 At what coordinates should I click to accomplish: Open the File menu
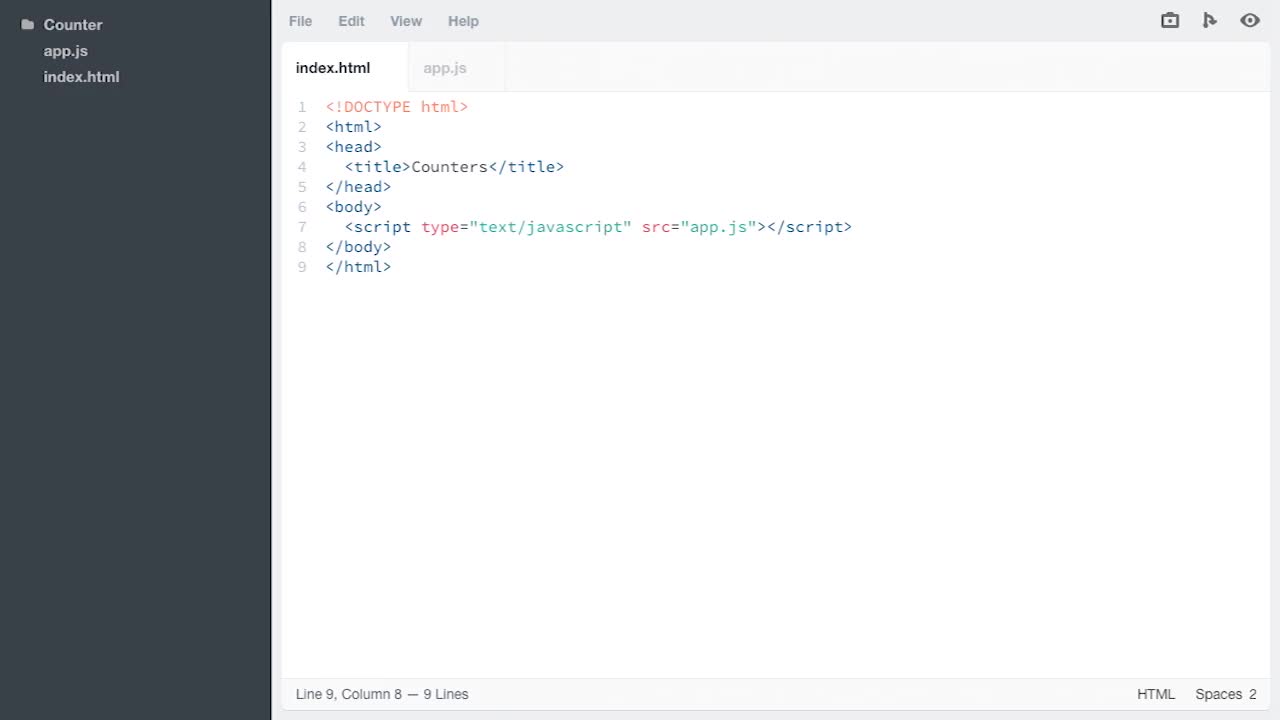300,21
